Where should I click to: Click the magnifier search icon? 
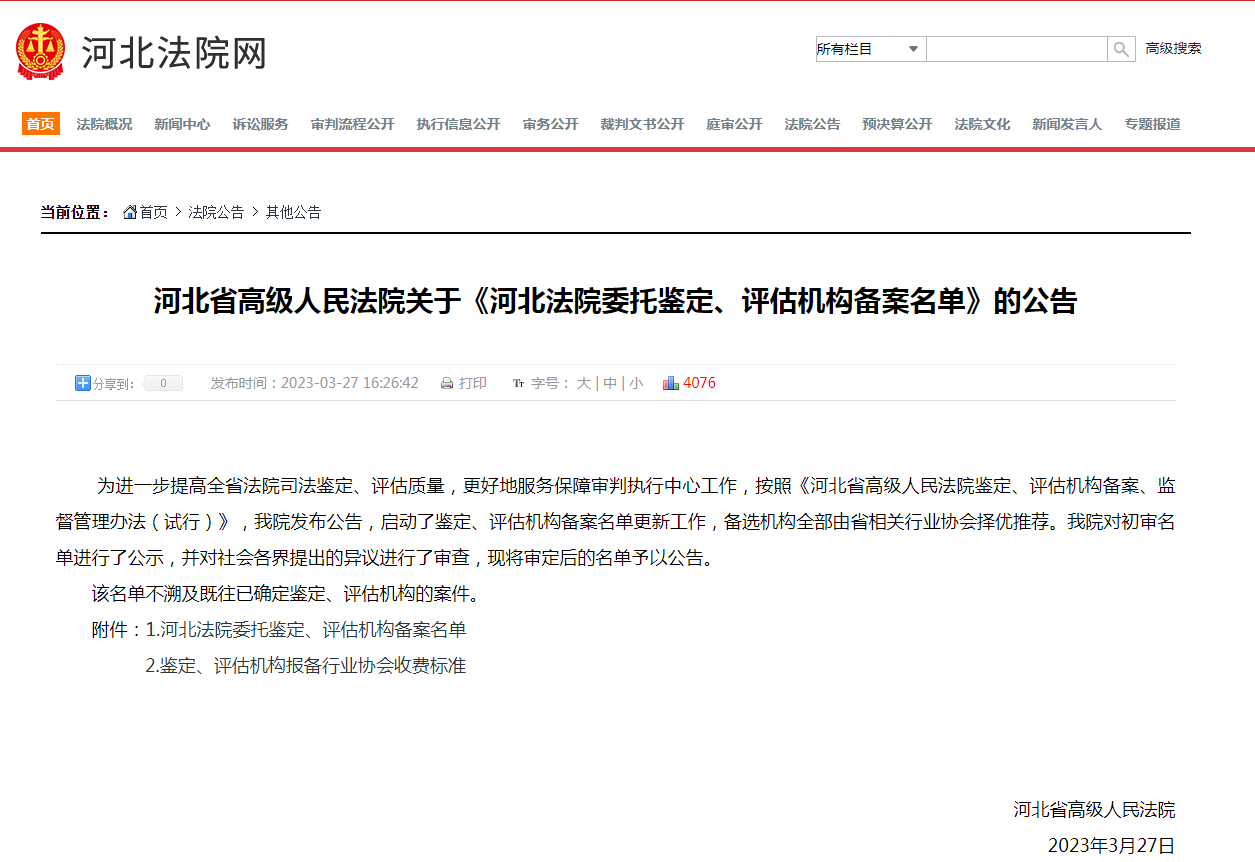pyautogui.click(x=1121, y=49)
